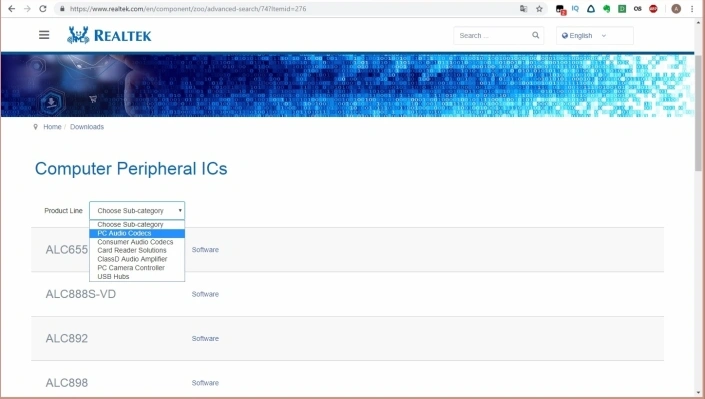Click in the site Search field

tap(492, 36)
